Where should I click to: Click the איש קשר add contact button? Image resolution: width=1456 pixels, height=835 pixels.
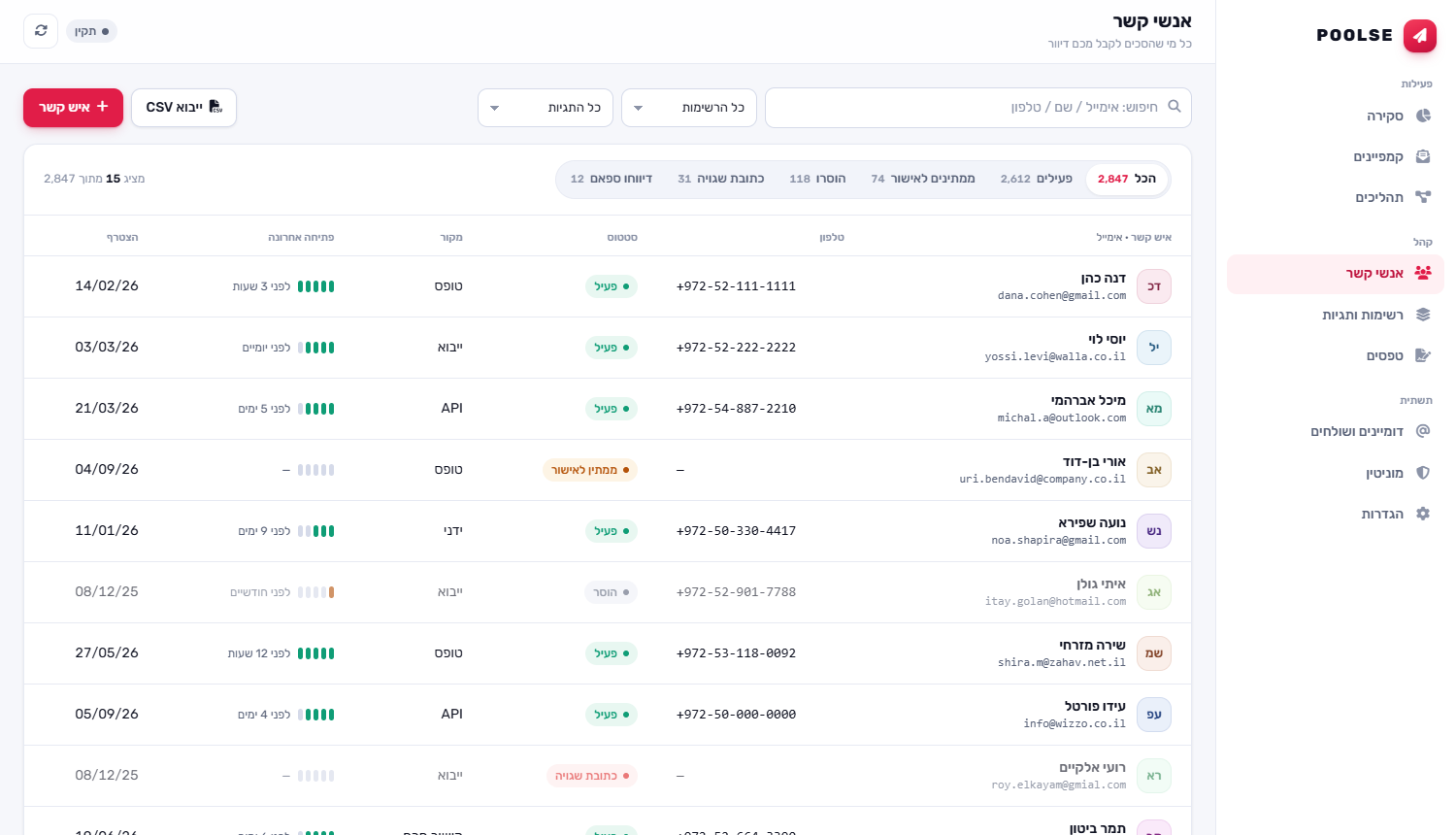tap(73, 108)
